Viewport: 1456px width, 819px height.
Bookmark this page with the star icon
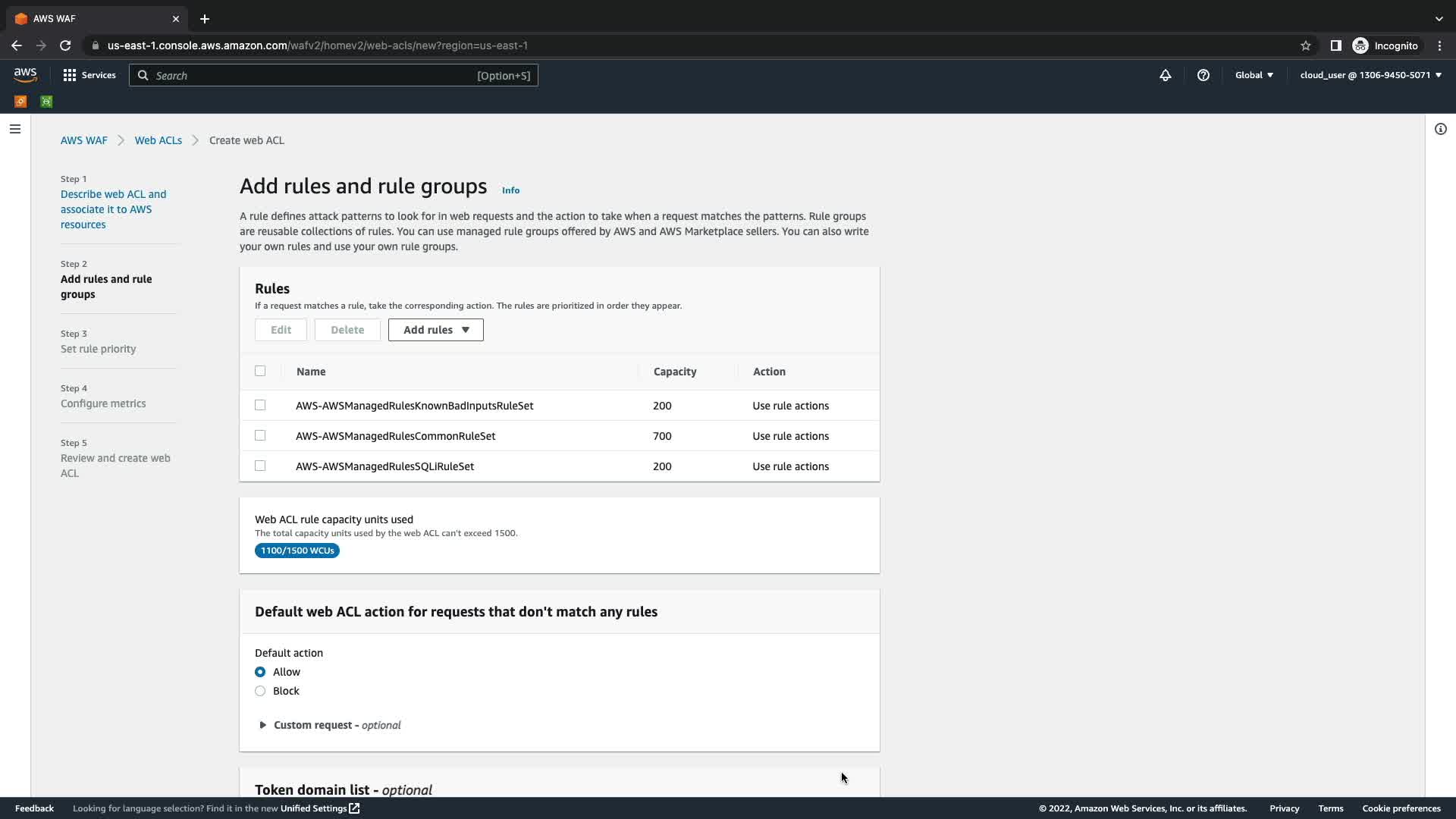[x=1305, y=45]
